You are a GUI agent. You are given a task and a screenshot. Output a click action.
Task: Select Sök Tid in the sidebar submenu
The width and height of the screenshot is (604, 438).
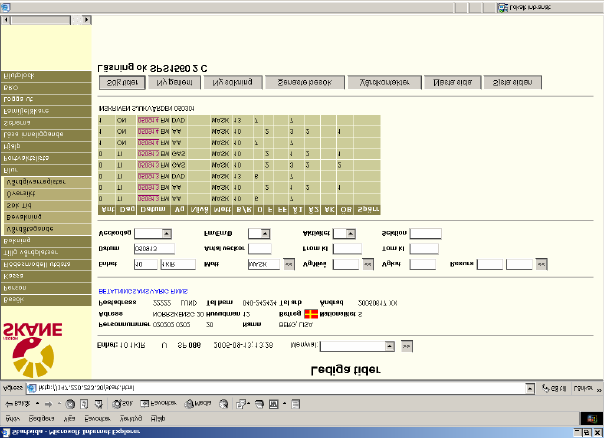click(x=47, y=205)
